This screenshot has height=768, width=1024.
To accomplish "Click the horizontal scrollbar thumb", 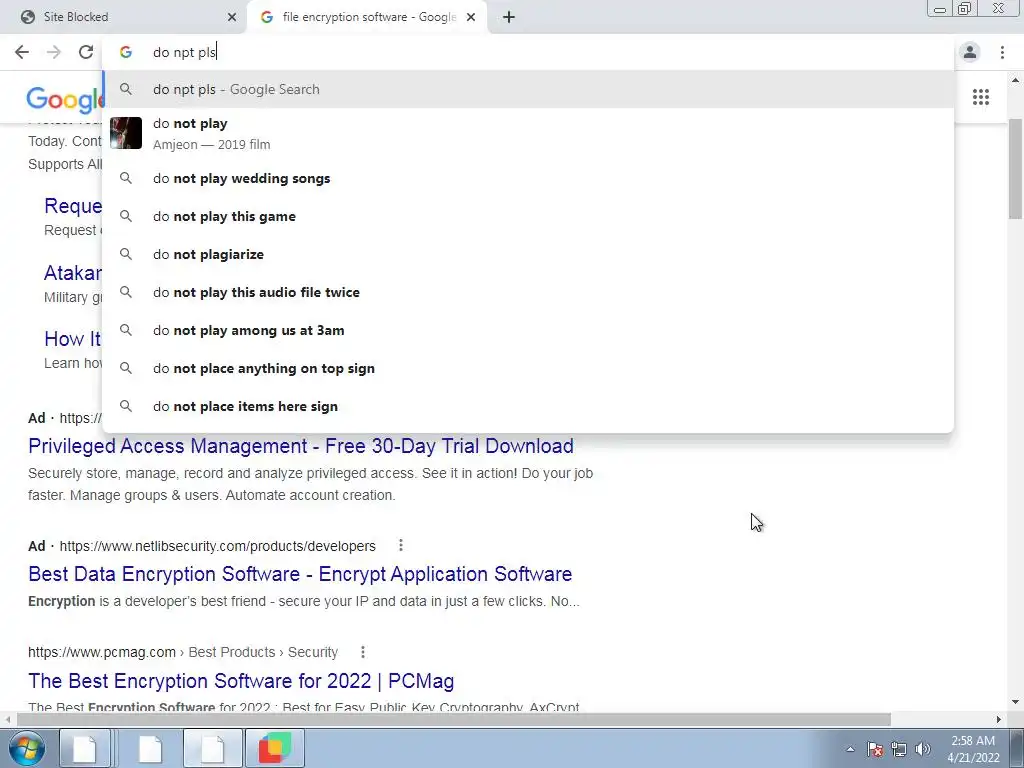I will [454, 719].
